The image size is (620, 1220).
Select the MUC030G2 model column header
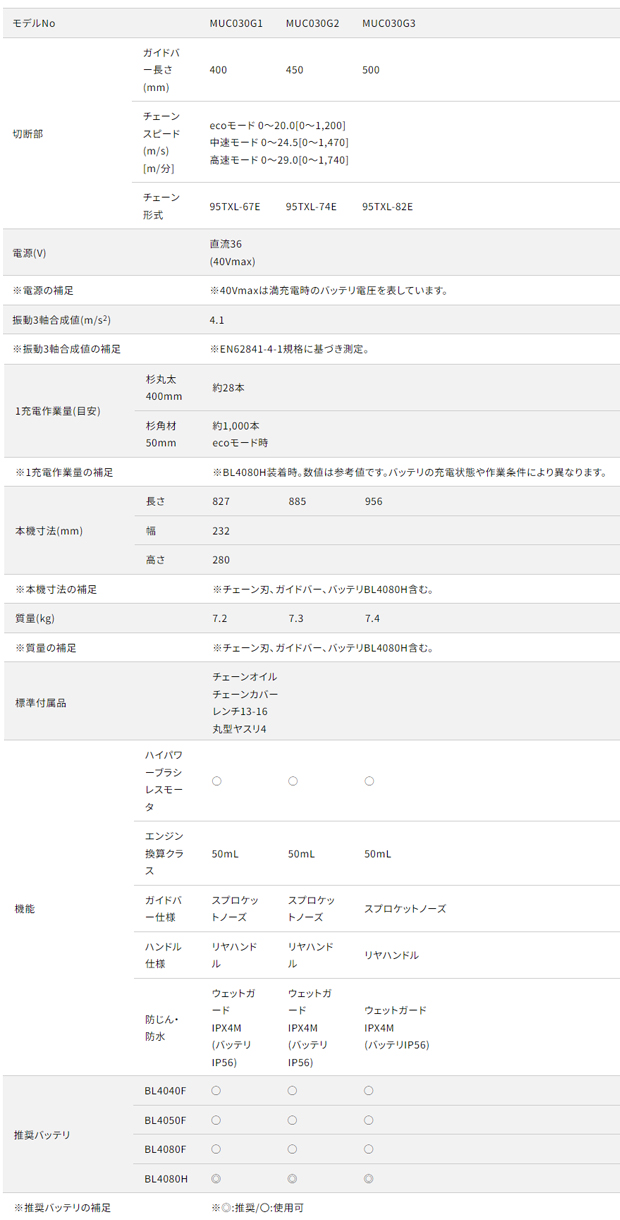312,22
